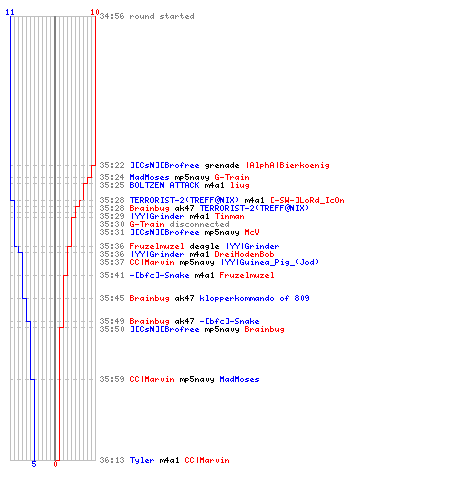Select Brainbug in the 35:45 kill entry
Viewport: 450px width, 500px height.
click(149, 298)
